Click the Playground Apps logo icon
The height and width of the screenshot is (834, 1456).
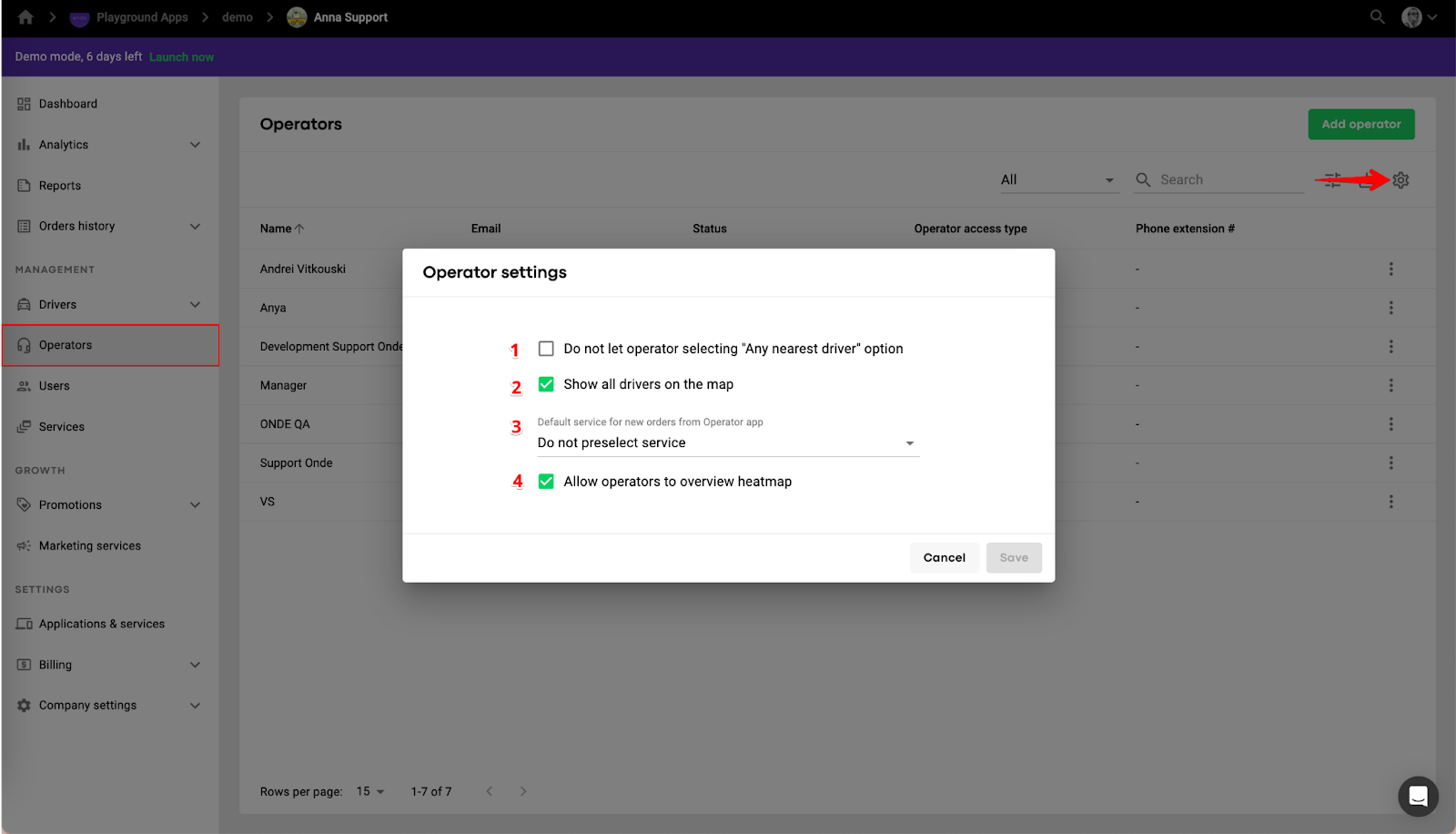click(x=80, y=17)
